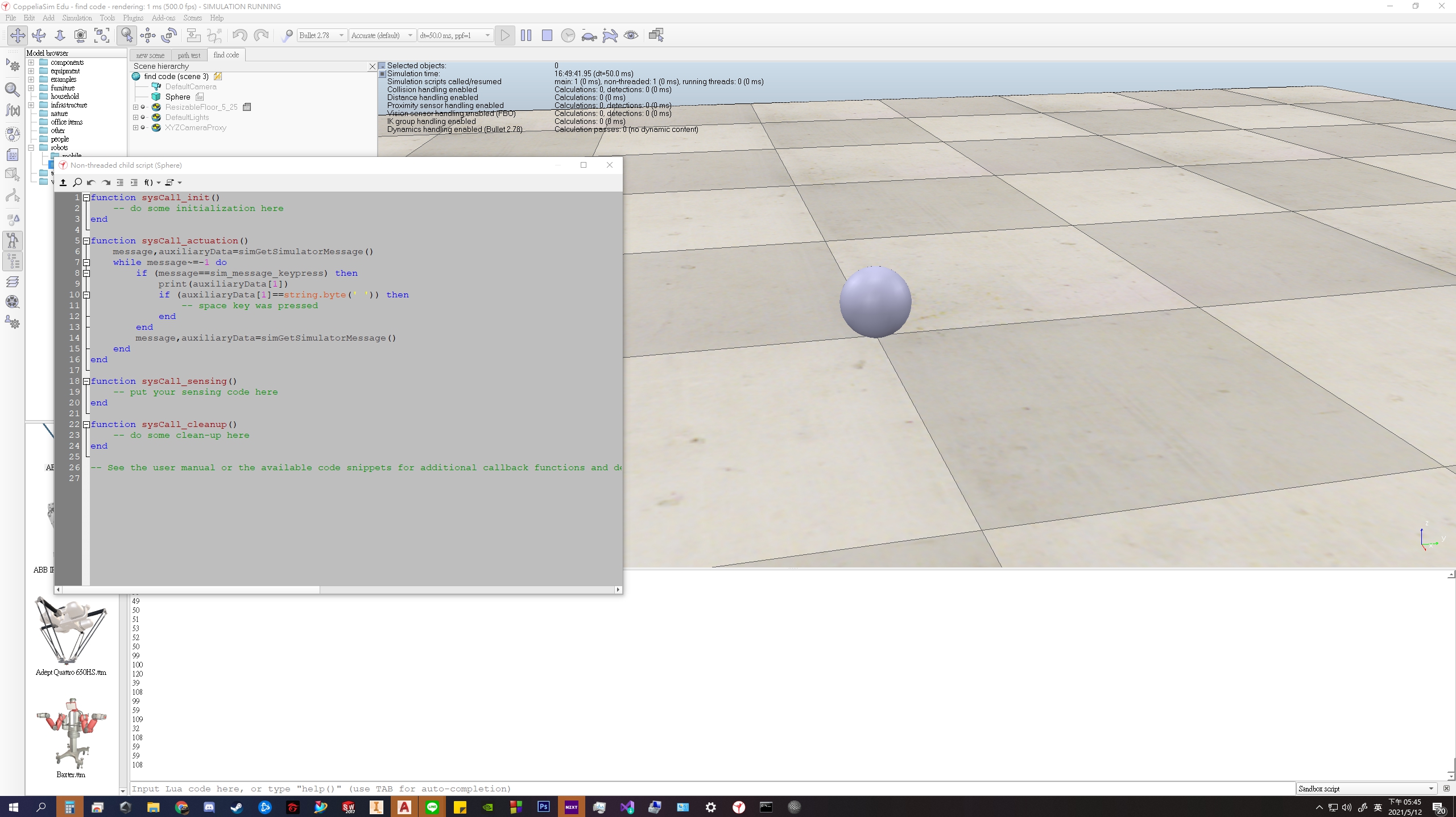Switch to the path test scene tab

point(189,55)
